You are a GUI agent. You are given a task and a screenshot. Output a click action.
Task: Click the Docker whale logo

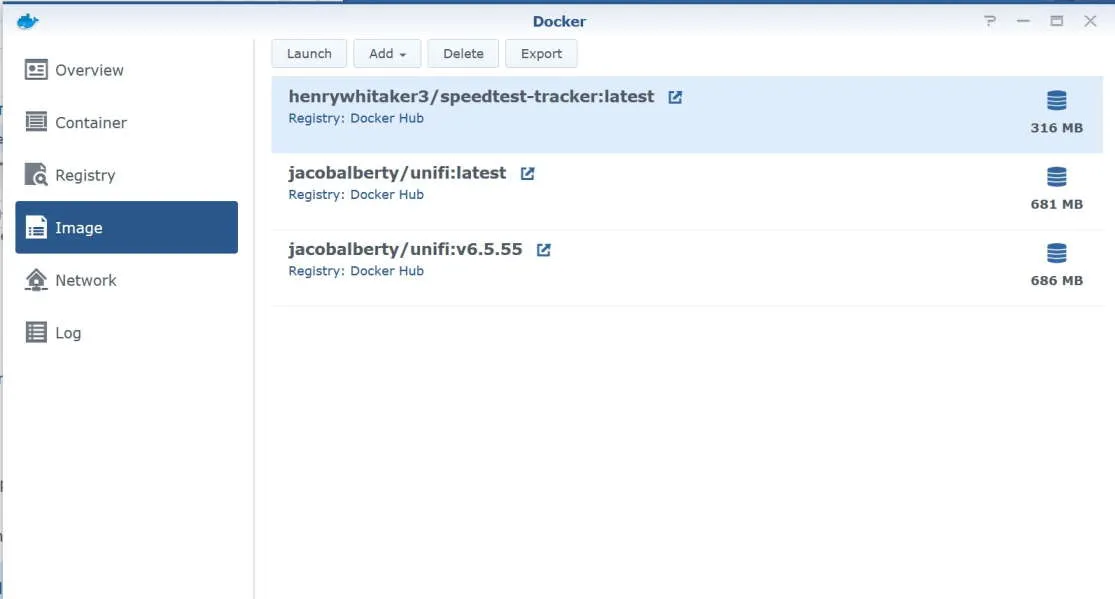coord(28,20)
